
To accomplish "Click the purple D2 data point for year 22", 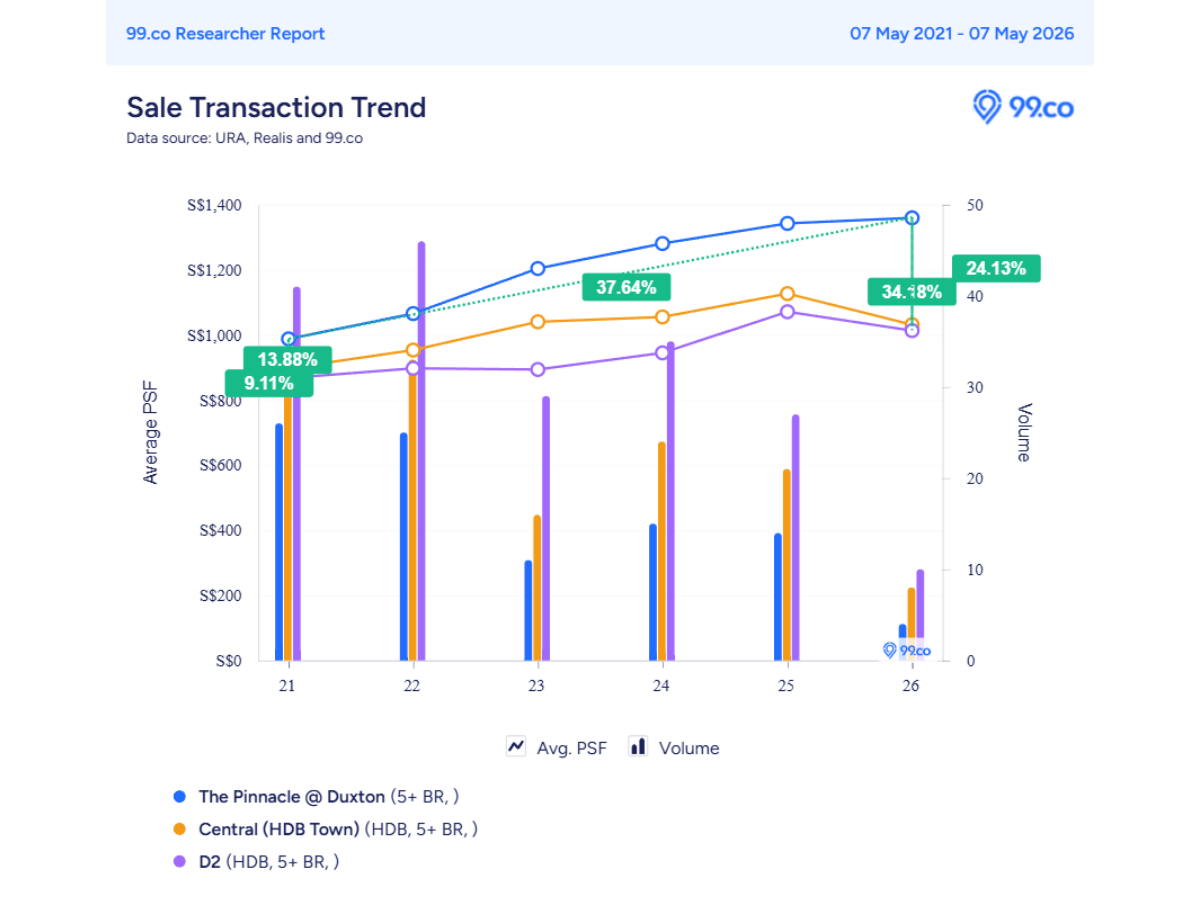I will (x=412, y=368).
